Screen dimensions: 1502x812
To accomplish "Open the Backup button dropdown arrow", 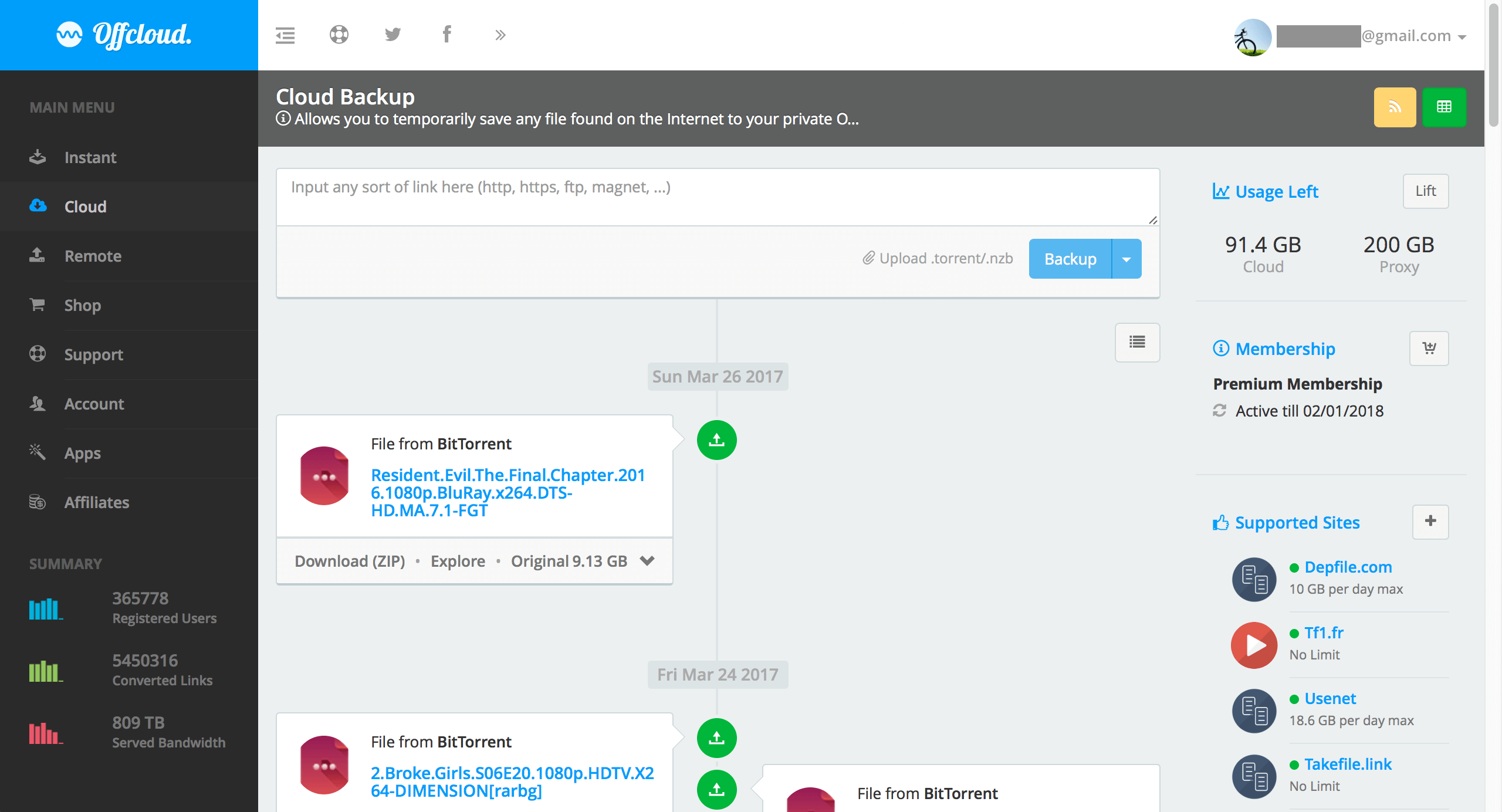I will tap(1126, 259).
